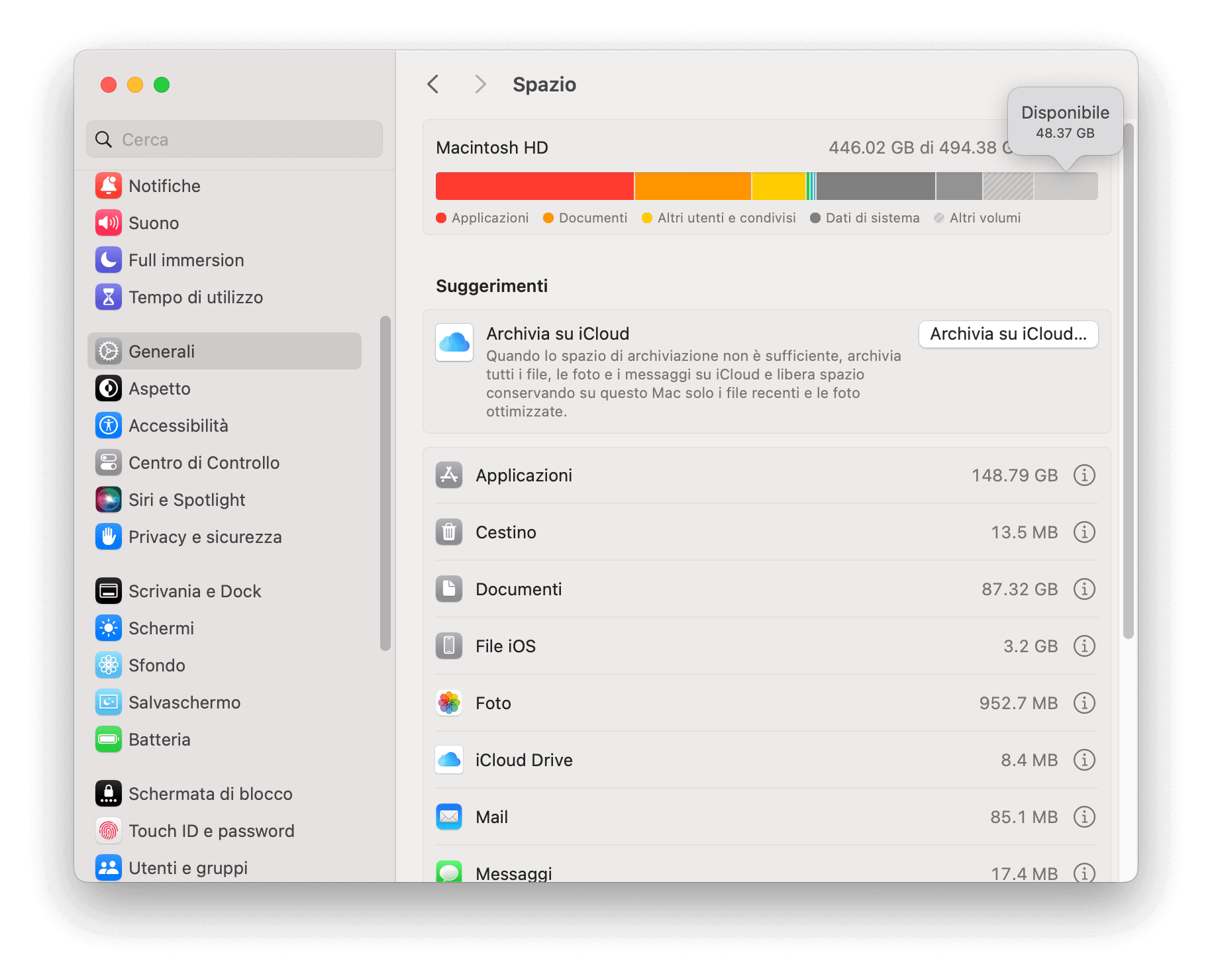Show info for iCloud Drive storage
The height and width of the screenshot is (980, 1212).
(1084, 760)
